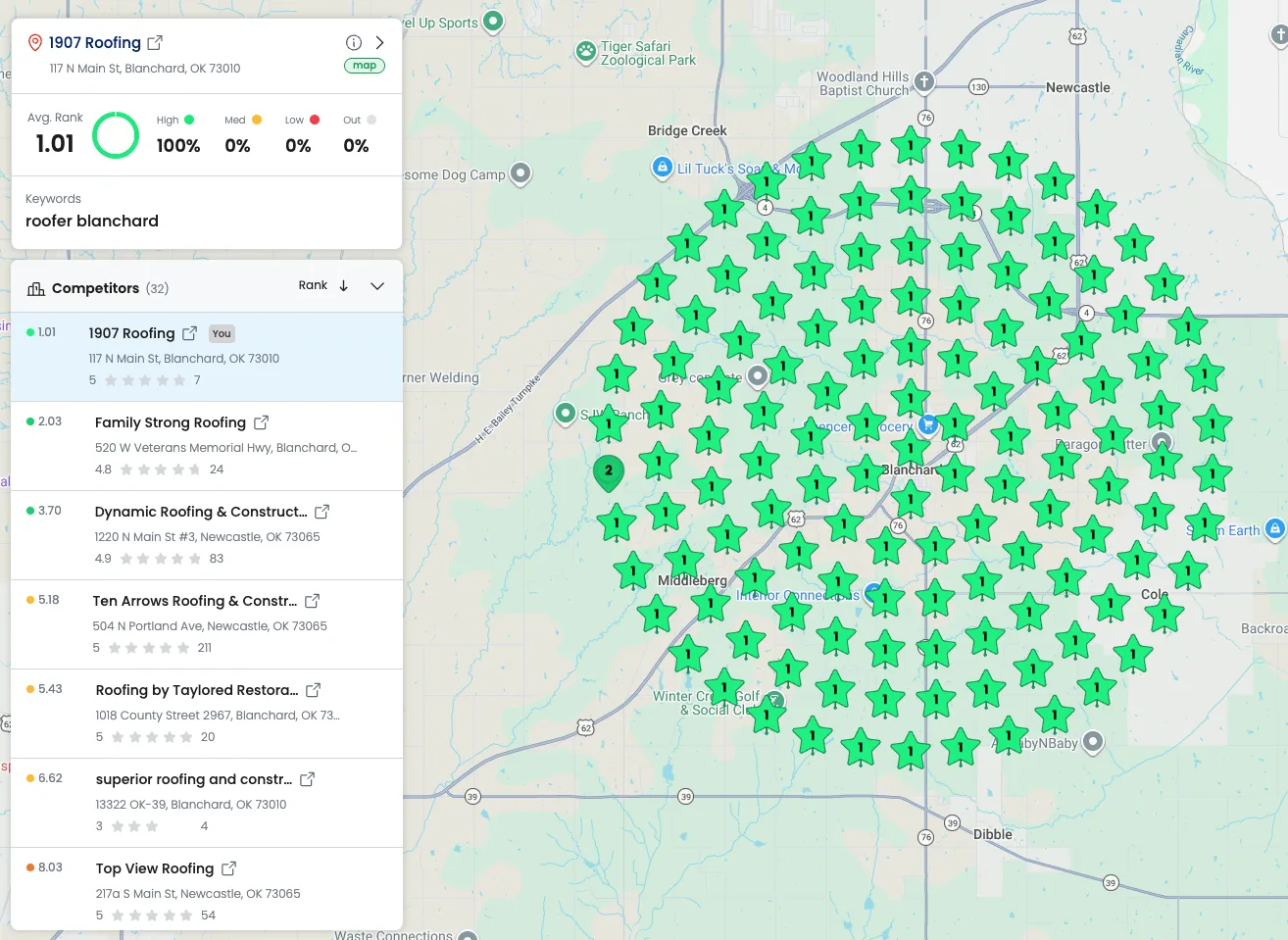The image size is (1288, 940).
Task: Open Roofing by Taylored Restora external link
Action: pos(314,690)
